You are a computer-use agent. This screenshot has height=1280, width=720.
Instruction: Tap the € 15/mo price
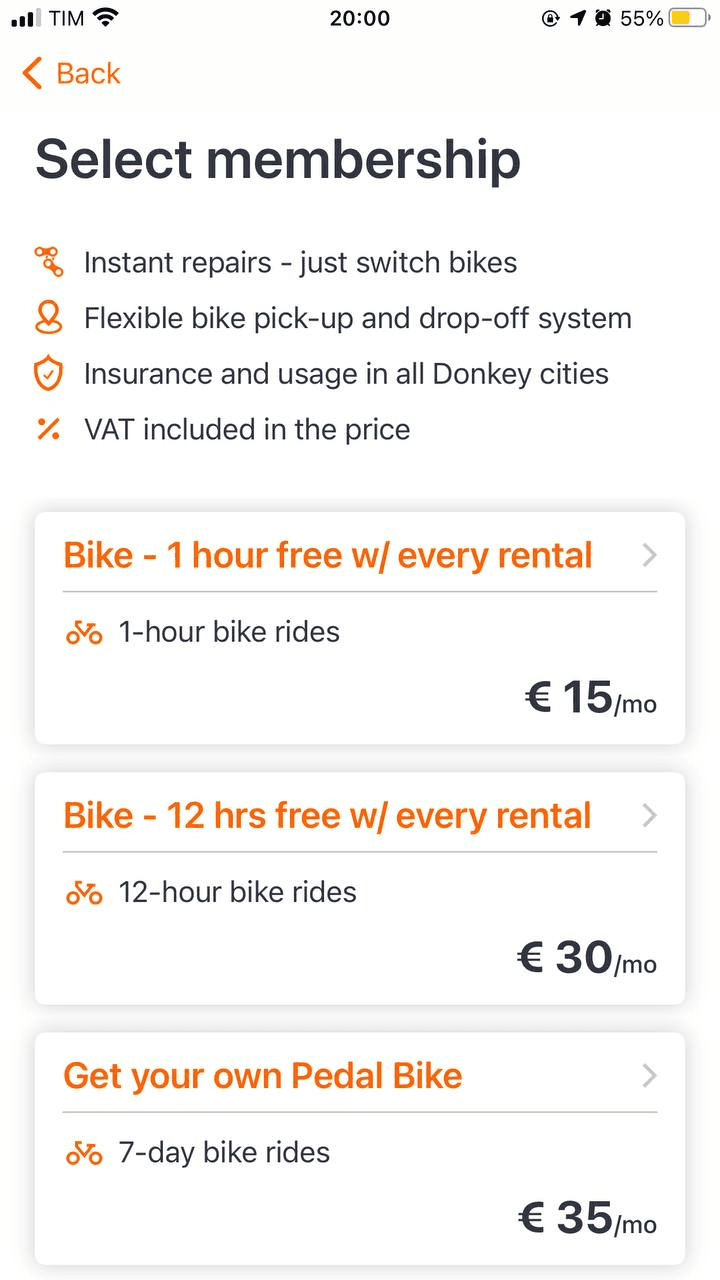click(x=591, y=698)
